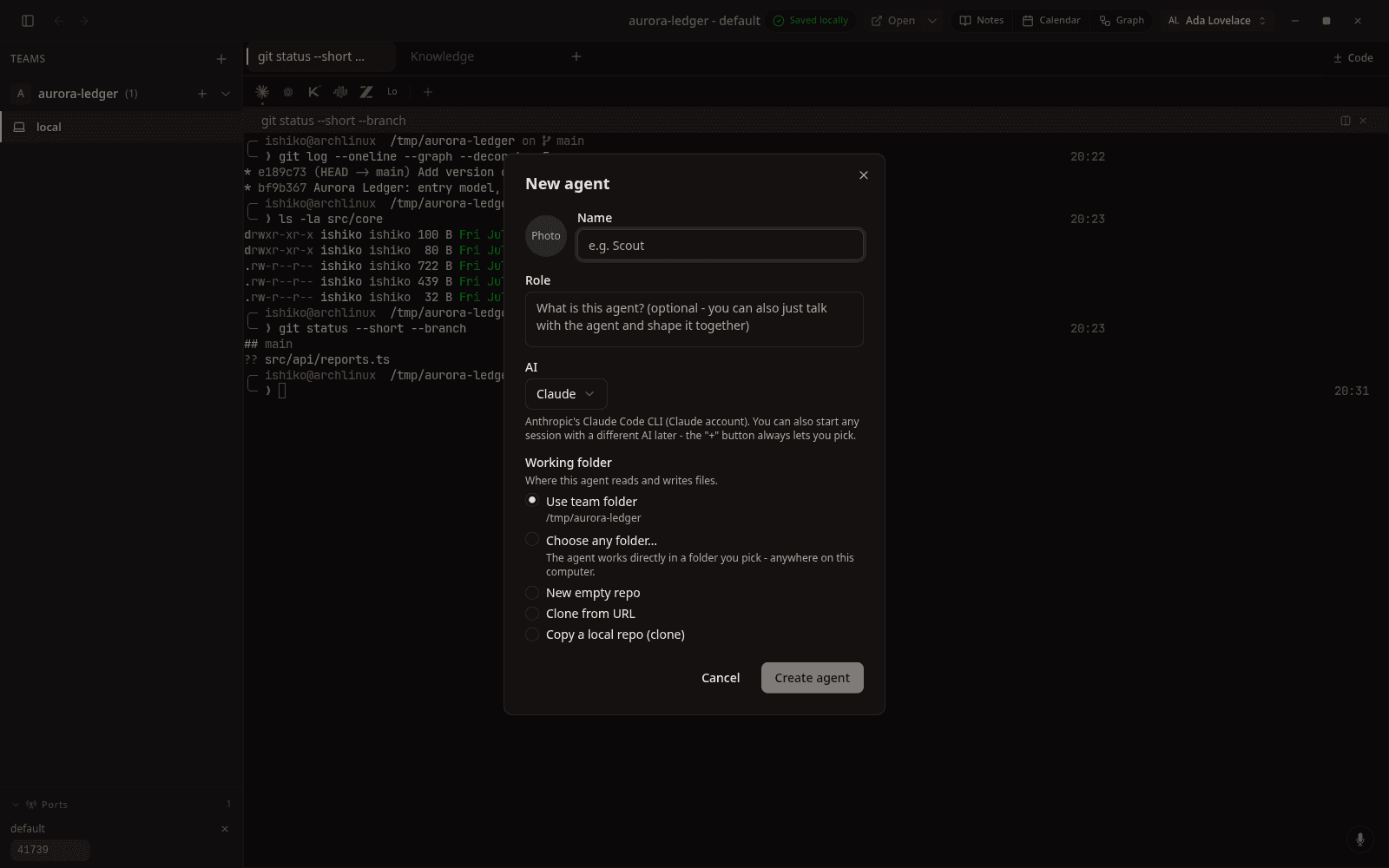1389x868 pixels.
Task: Activate the microphone voice input
Action: coord(1360,839)
